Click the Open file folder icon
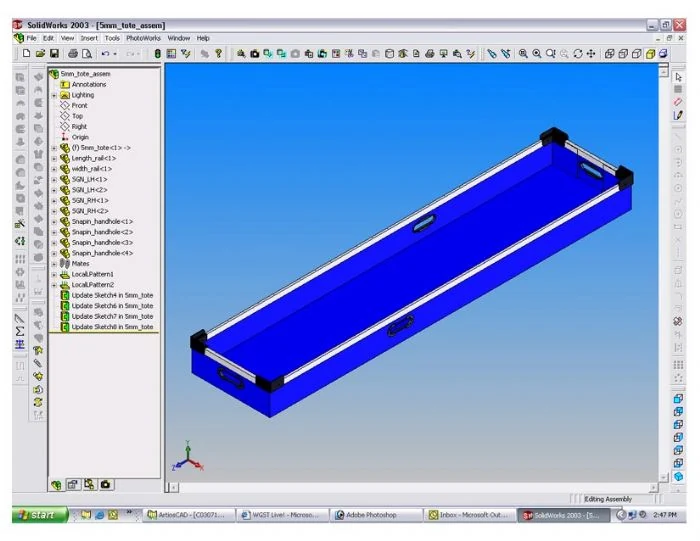 click(x=40, y=54)
